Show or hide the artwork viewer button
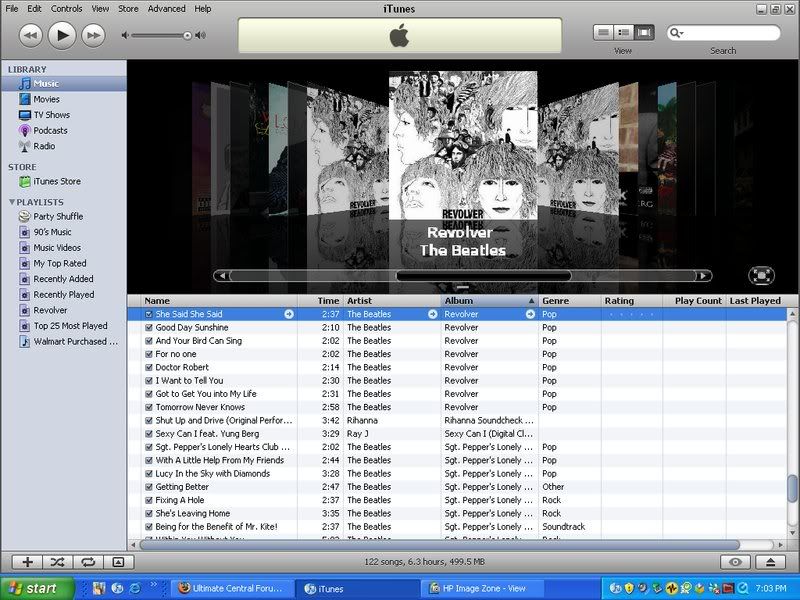 coord(118,562)
